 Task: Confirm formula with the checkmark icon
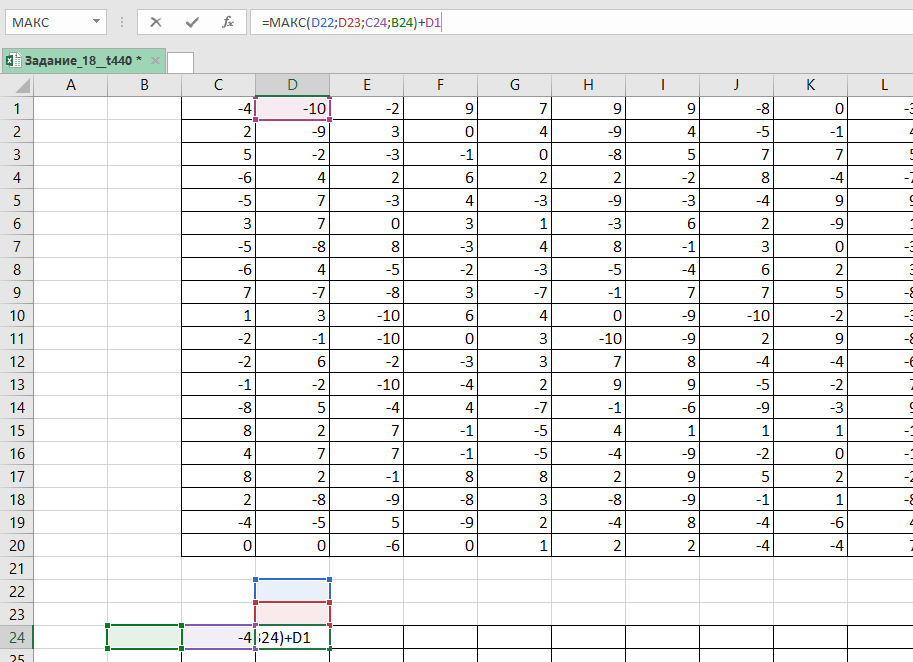tap(191, 21)
